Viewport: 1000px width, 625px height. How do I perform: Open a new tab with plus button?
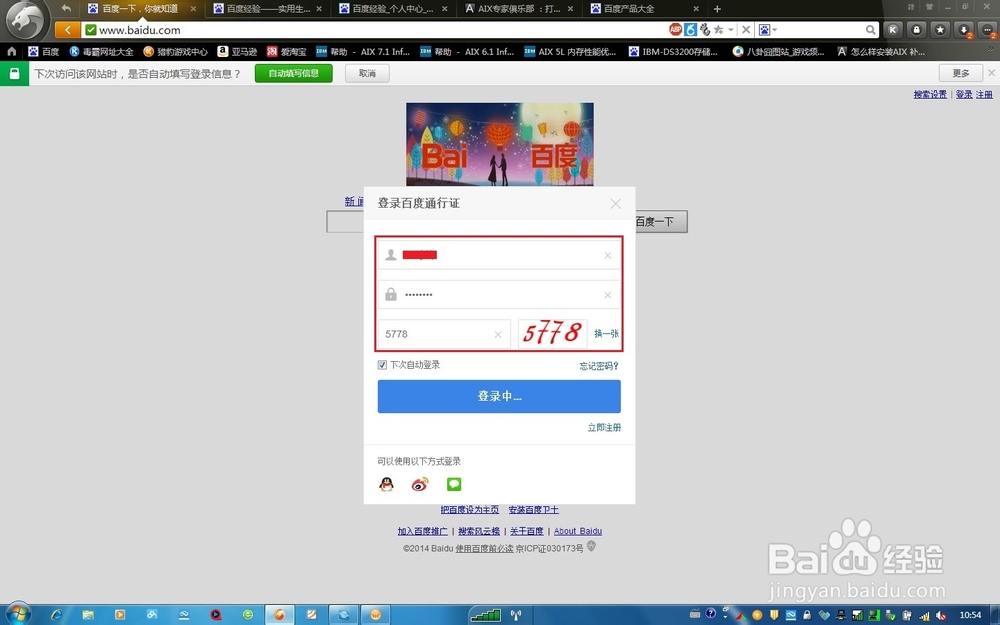point(717,9)
